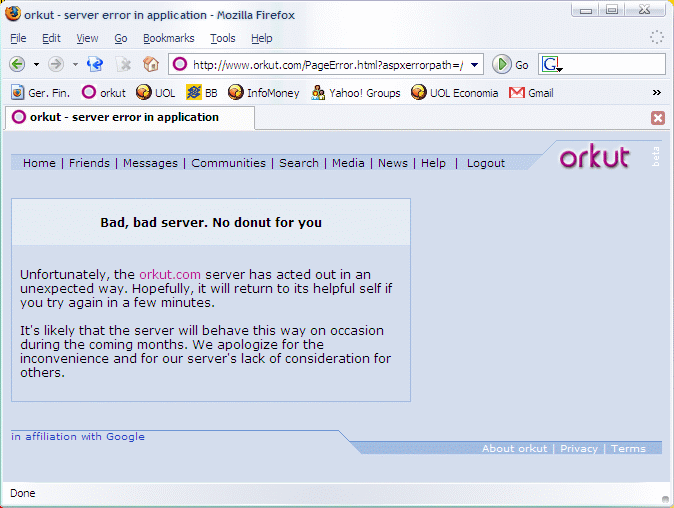Open Forward history dropdown arrow
Screen dimensions: 674x508
coord(75,65)
